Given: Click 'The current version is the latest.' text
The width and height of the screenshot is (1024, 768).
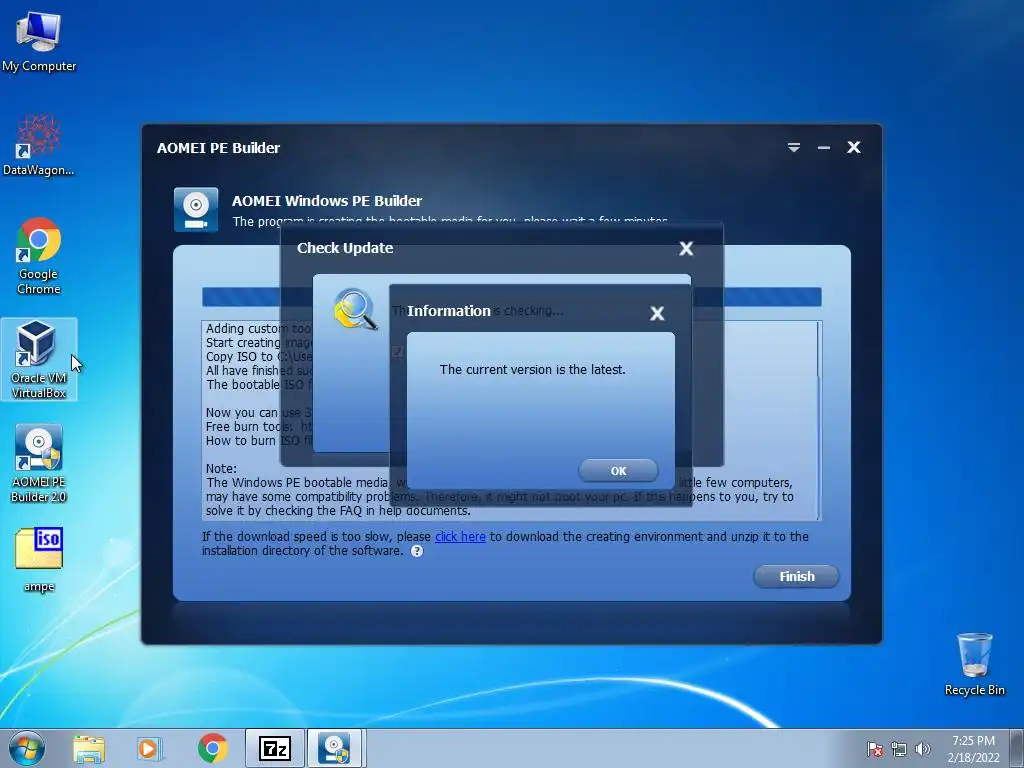Looking at the screenshot, I should 532,370.
